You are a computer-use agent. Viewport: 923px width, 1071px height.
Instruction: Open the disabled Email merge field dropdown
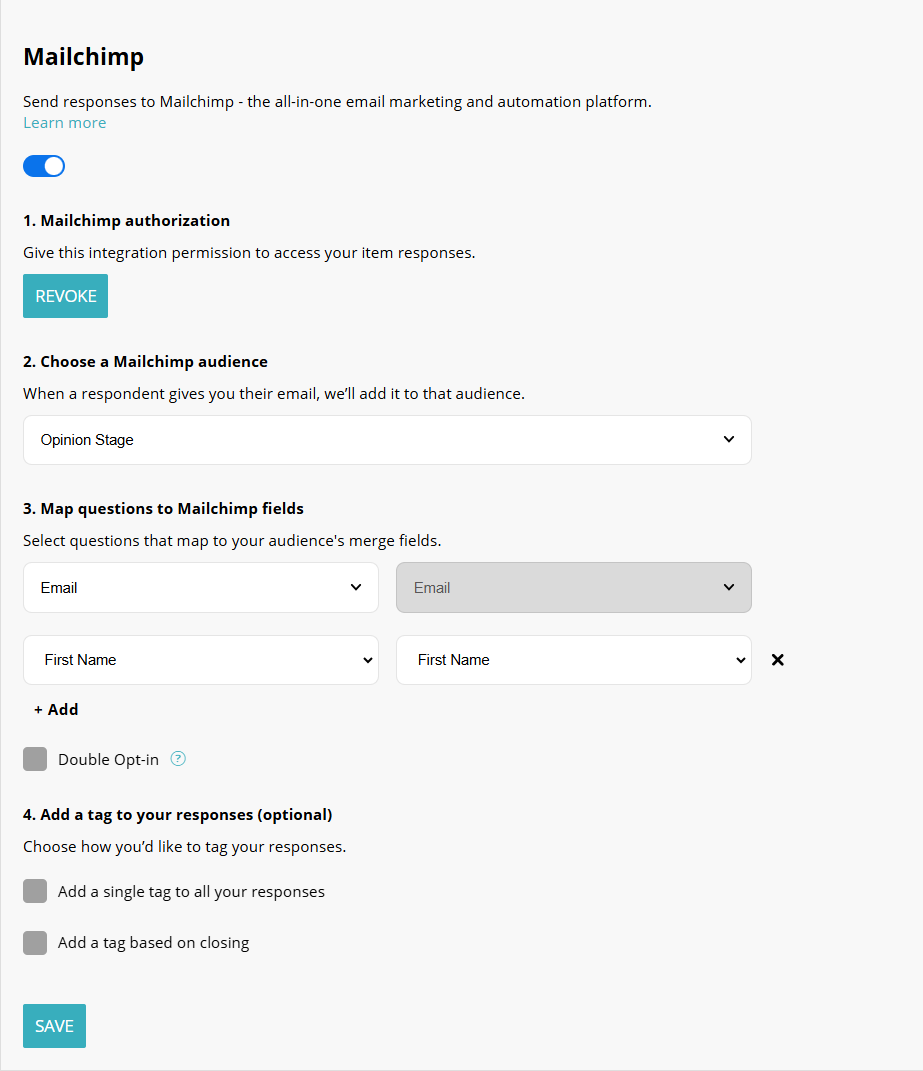click(x=573, y=587)
